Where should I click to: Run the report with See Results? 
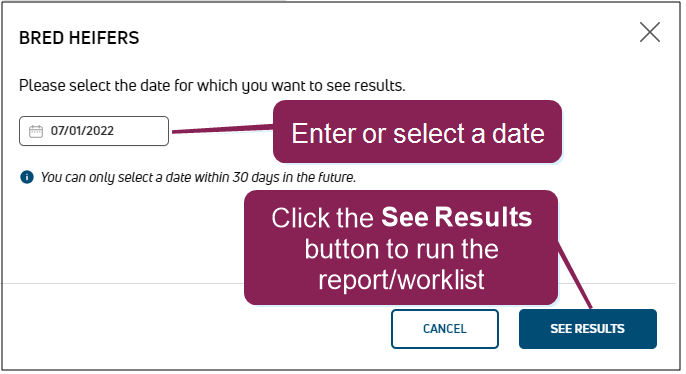pyautogui.click(x=588, y=329)
